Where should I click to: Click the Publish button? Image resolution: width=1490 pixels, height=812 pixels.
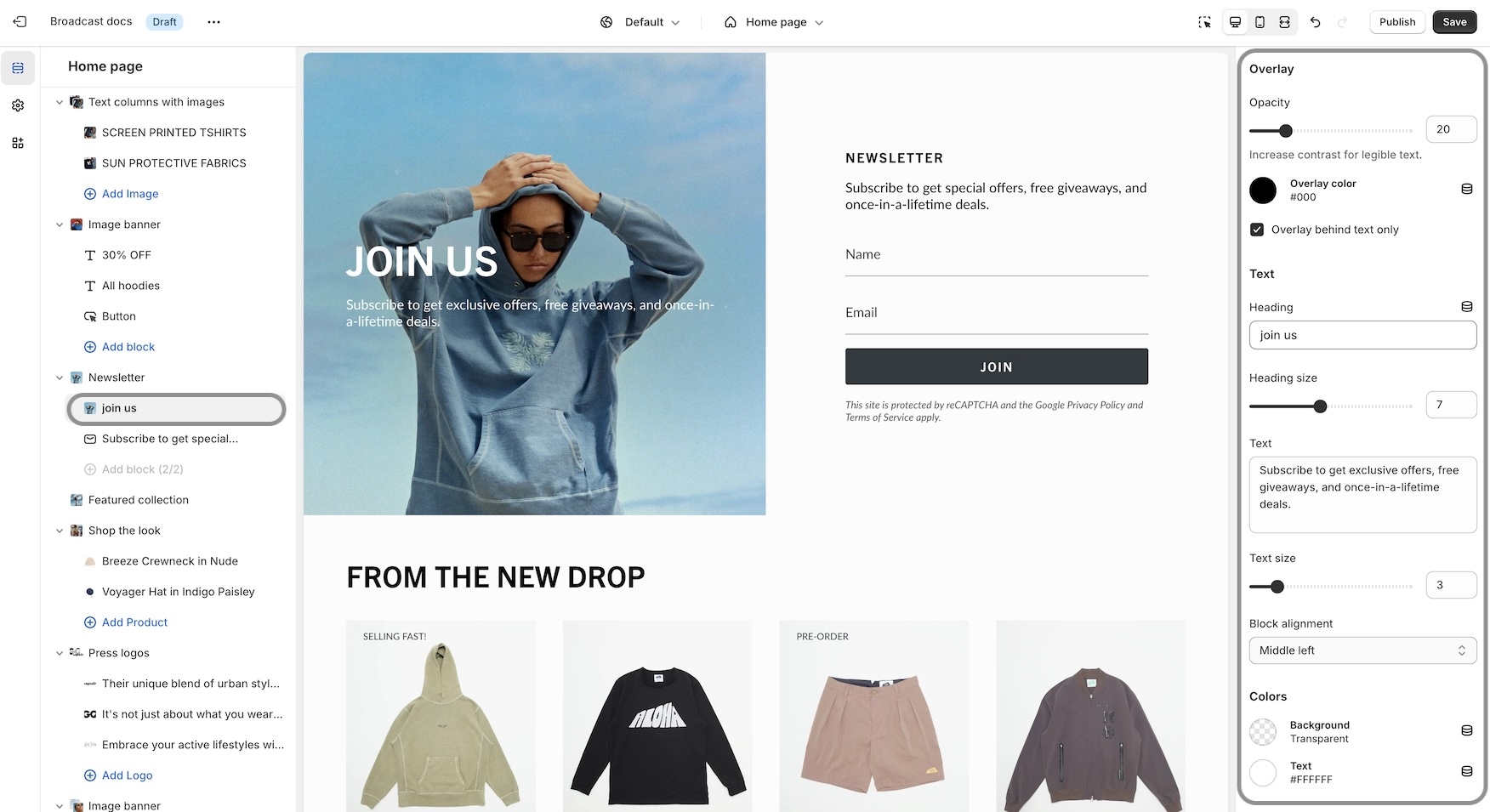pyautogui.click(x=1397, y=22)
